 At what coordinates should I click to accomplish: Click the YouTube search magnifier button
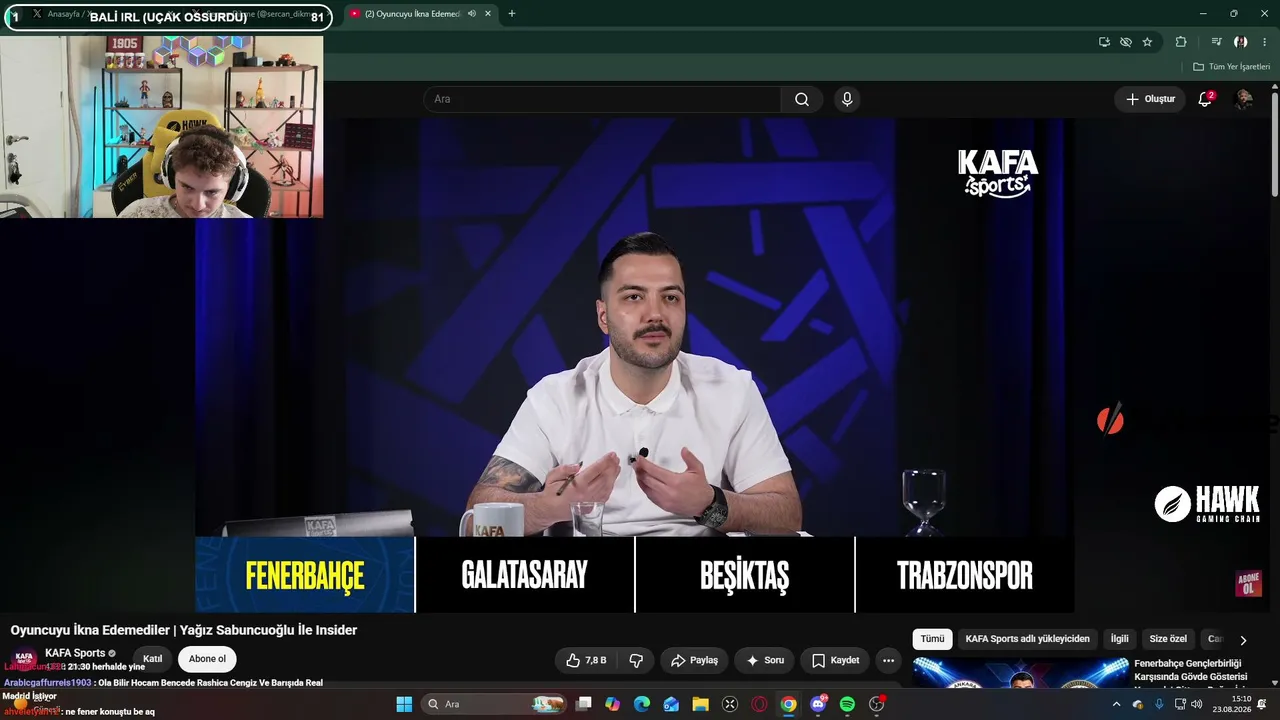coord(802,99)
